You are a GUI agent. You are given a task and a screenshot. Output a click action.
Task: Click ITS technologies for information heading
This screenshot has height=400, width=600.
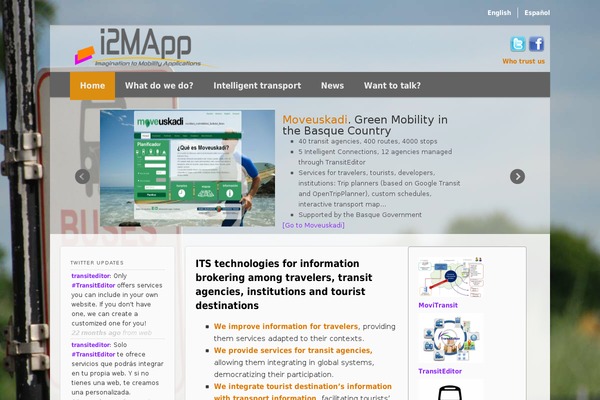point(284,284)
